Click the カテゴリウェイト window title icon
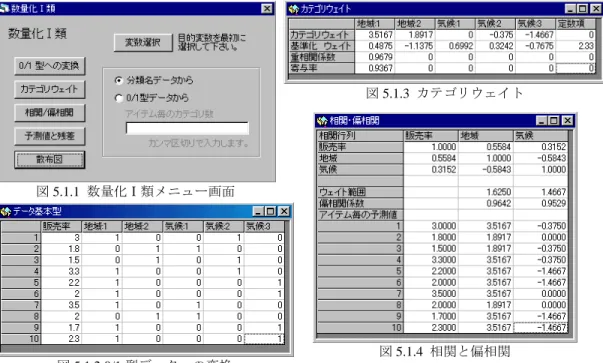Viewport: 603px width, 363px height. (x=293, y=9)
